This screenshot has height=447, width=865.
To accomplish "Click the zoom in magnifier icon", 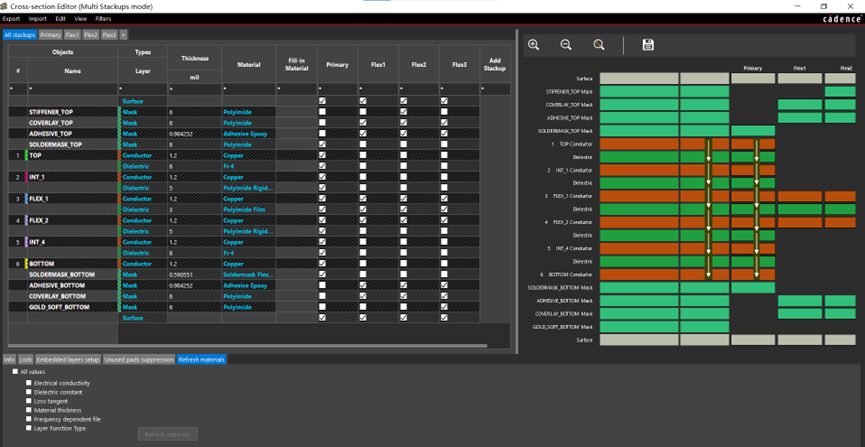I will pos(534,45).
